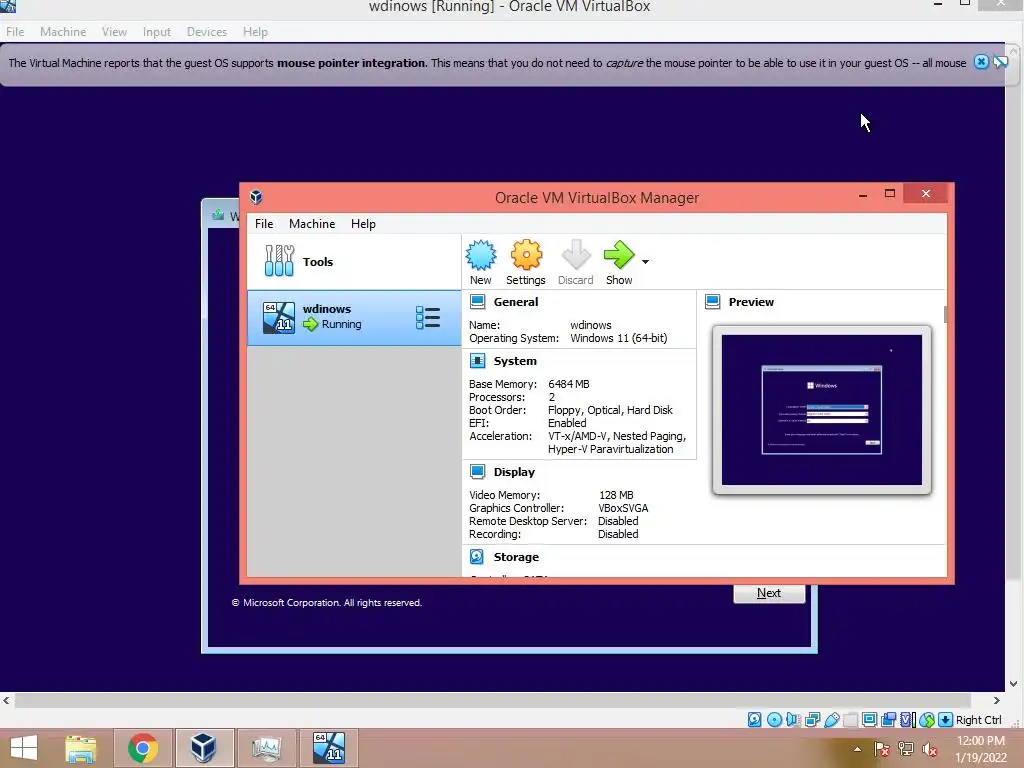Image resolution: width=1024 pixels, height=768 pixels.
Task: Open Help menu in VirtualBox Manager
Action: 363,223
